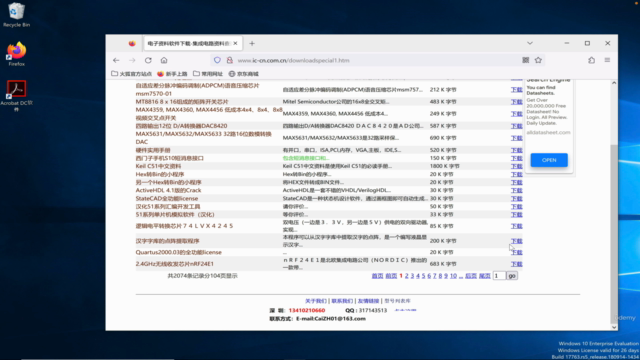Download the DAC8420 converter file

[517, 126]
